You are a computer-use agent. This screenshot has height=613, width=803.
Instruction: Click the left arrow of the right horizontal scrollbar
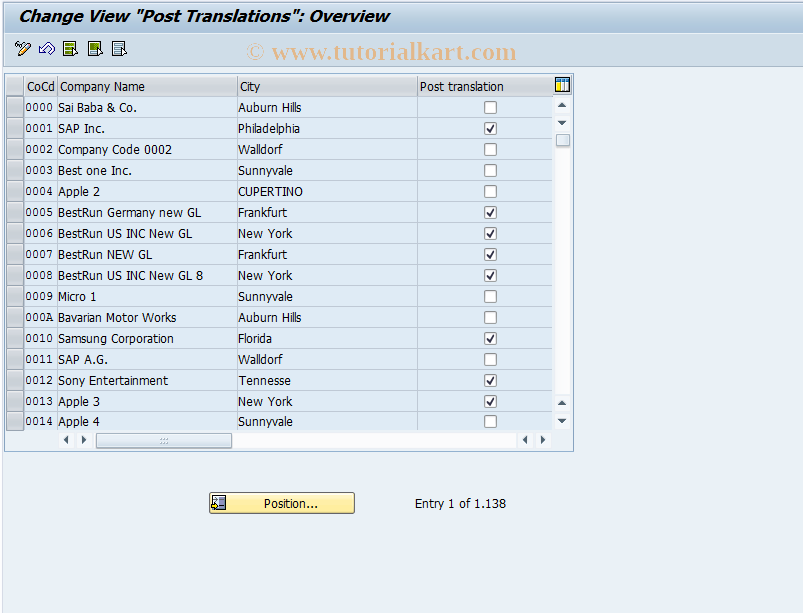point(525,440)
